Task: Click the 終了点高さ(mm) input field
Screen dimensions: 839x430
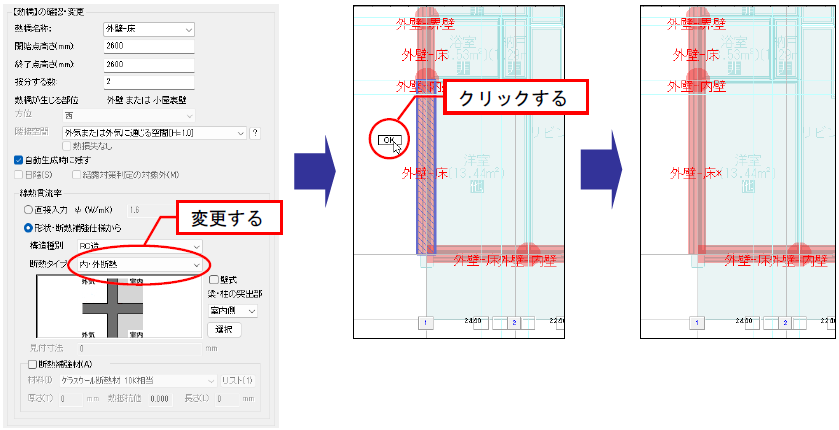Action: pos(148,64)
